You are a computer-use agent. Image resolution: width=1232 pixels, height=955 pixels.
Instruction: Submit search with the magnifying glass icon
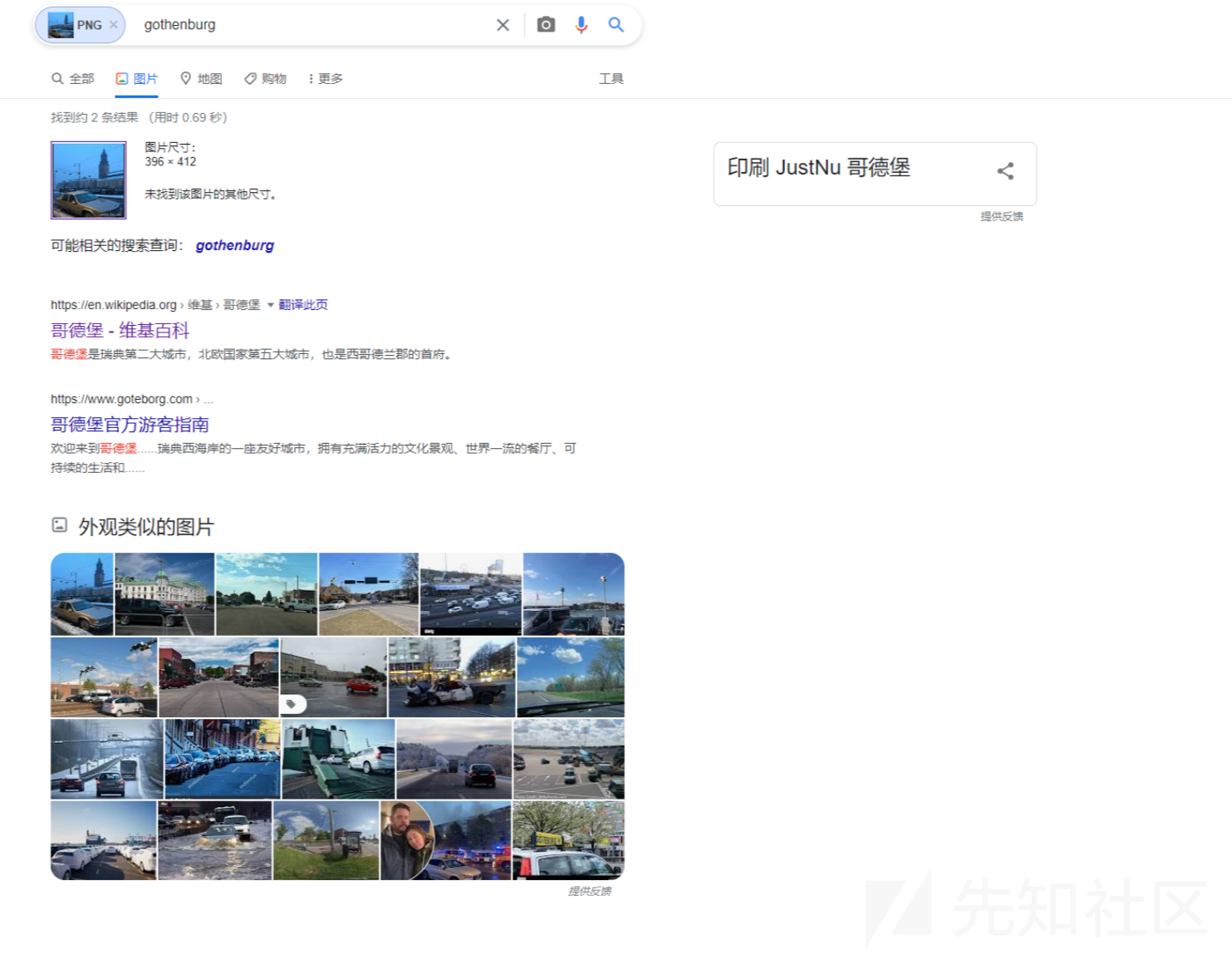pyautogui.click(x=616, y=25)
